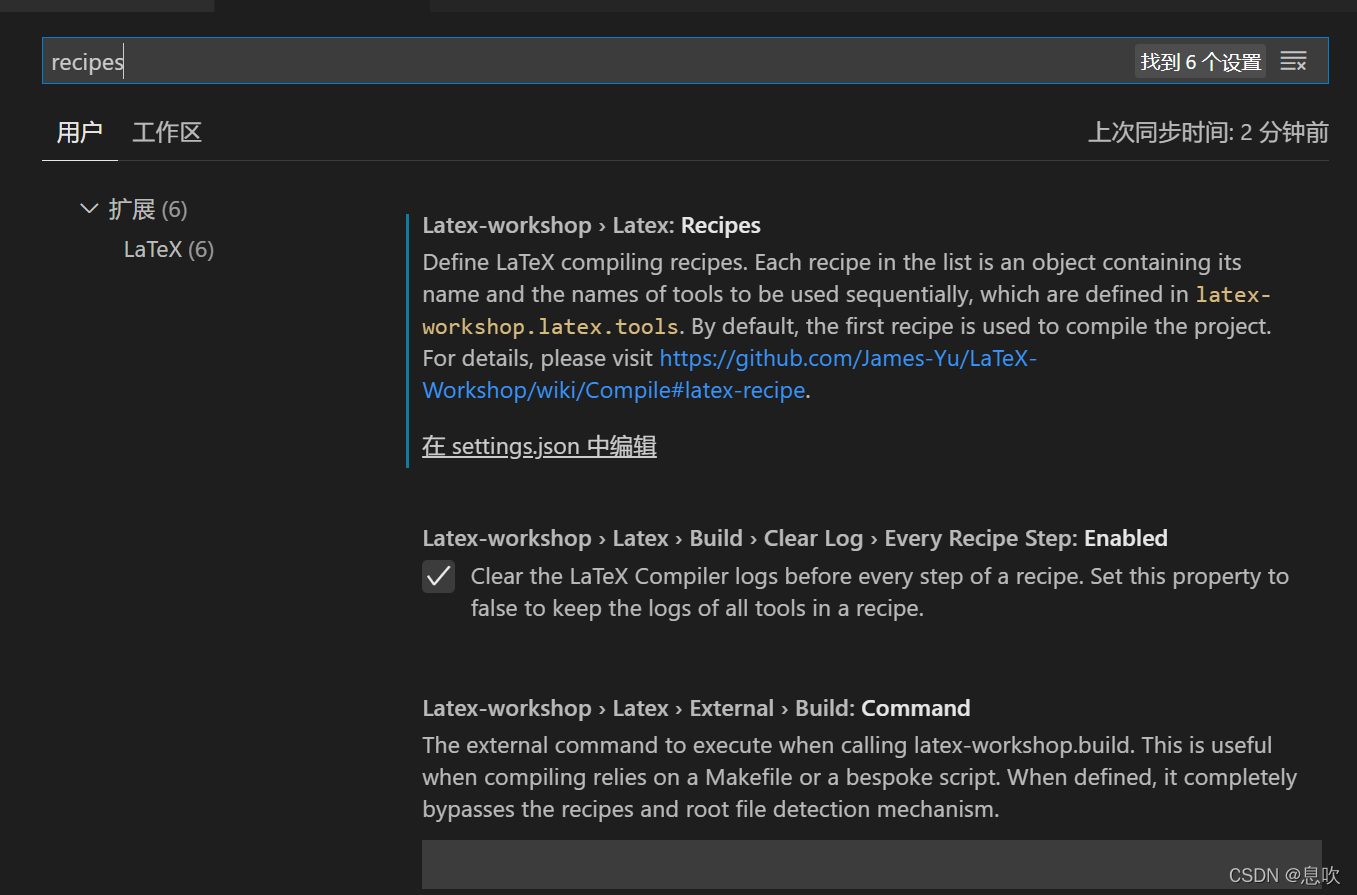This screenshot has width=1357, height=895.
Task: Click the clear settings search input icon
Action: [x=1293, y=60]
